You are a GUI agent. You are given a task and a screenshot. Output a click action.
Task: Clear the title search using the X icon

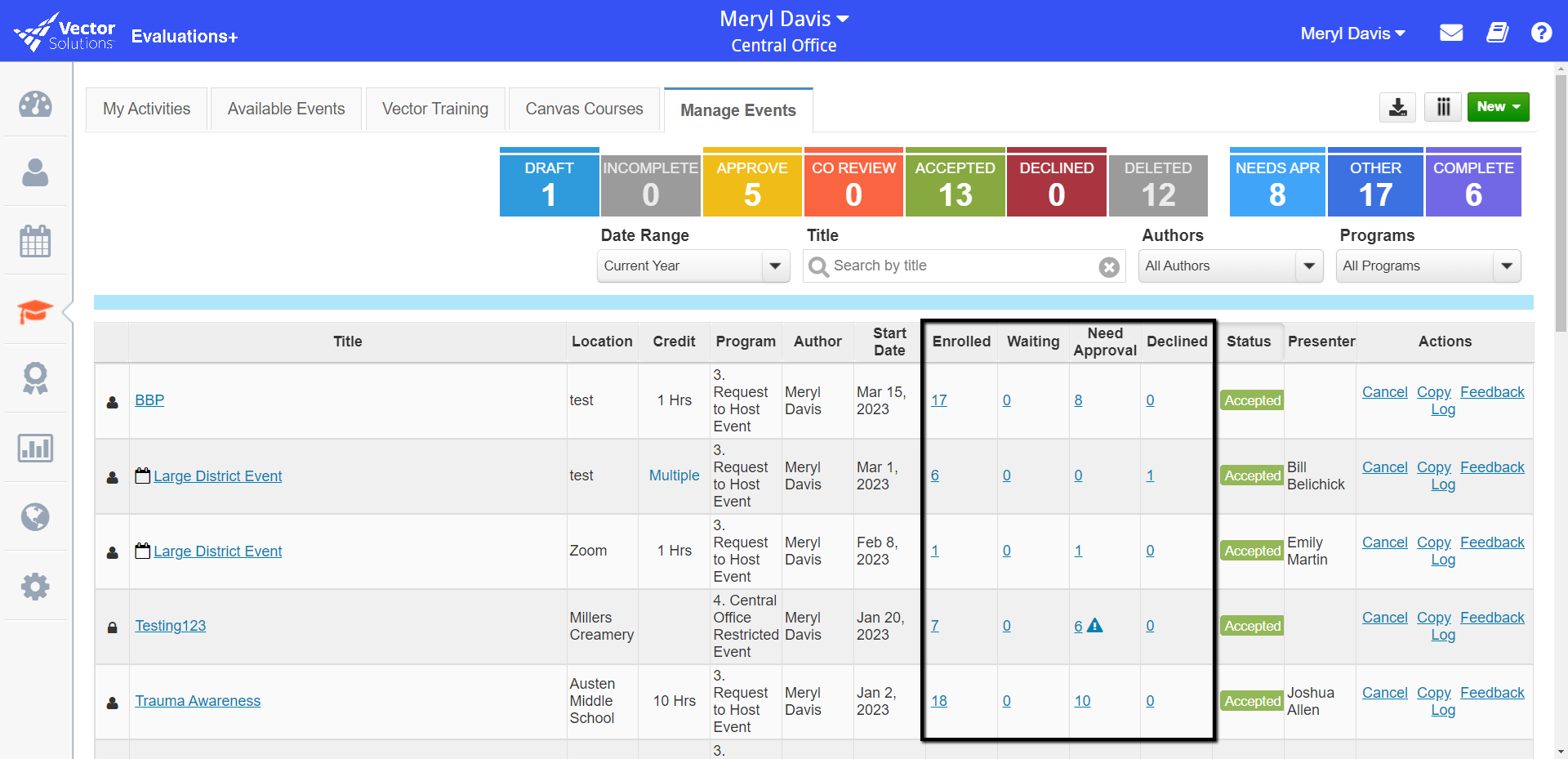point(1108,267)
